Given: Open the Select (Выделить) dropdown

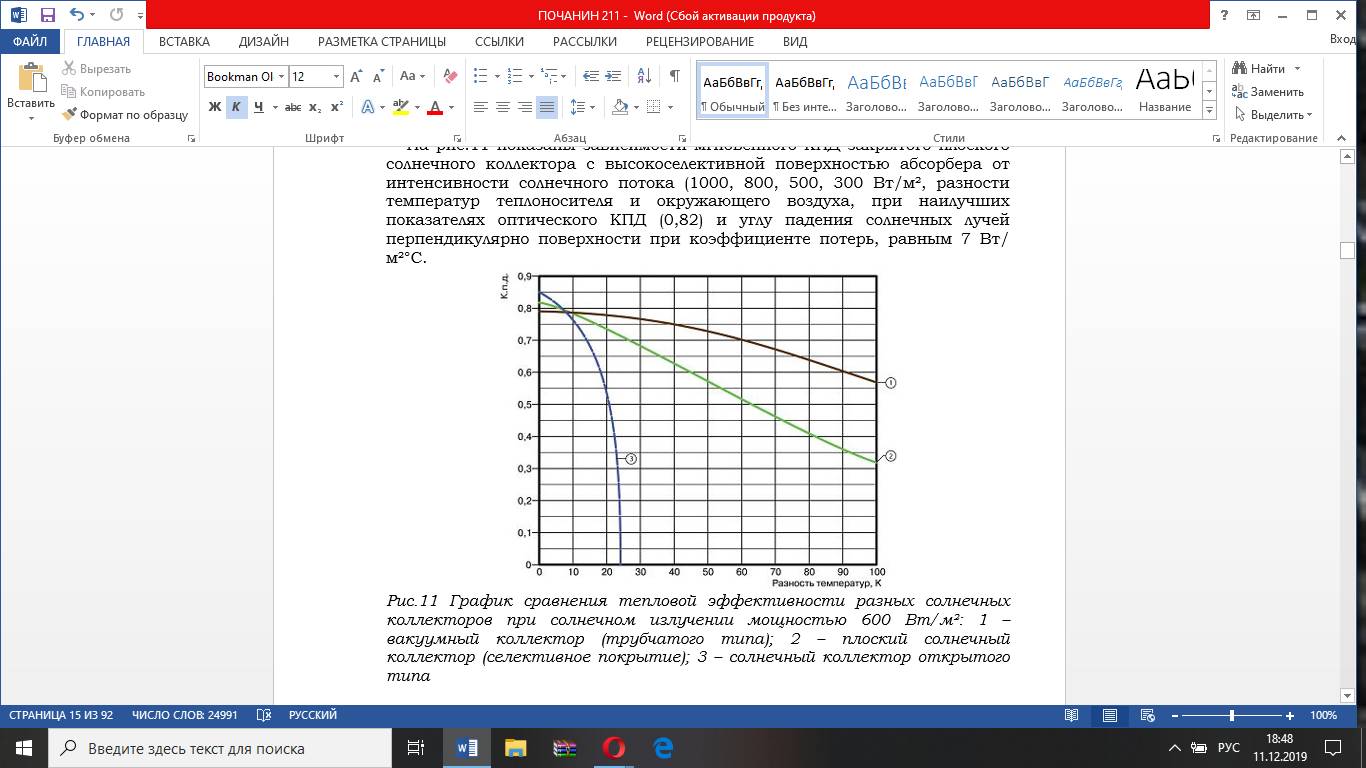Looking at the screenshot, I should [1274, 115].
